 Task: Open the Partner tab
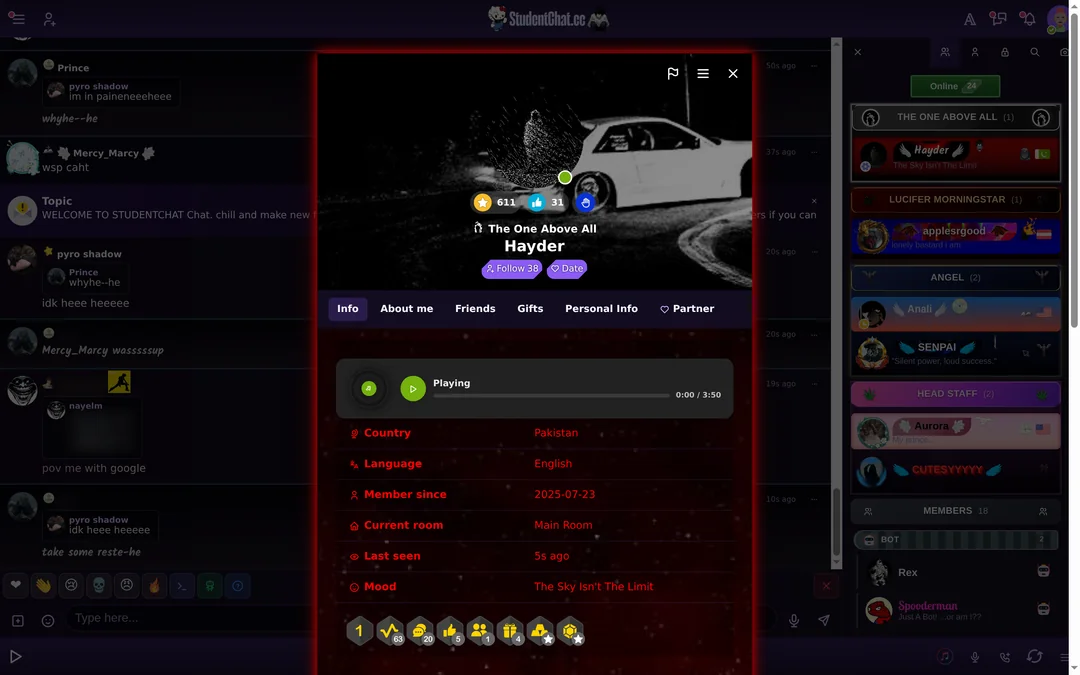coord(687,309)
